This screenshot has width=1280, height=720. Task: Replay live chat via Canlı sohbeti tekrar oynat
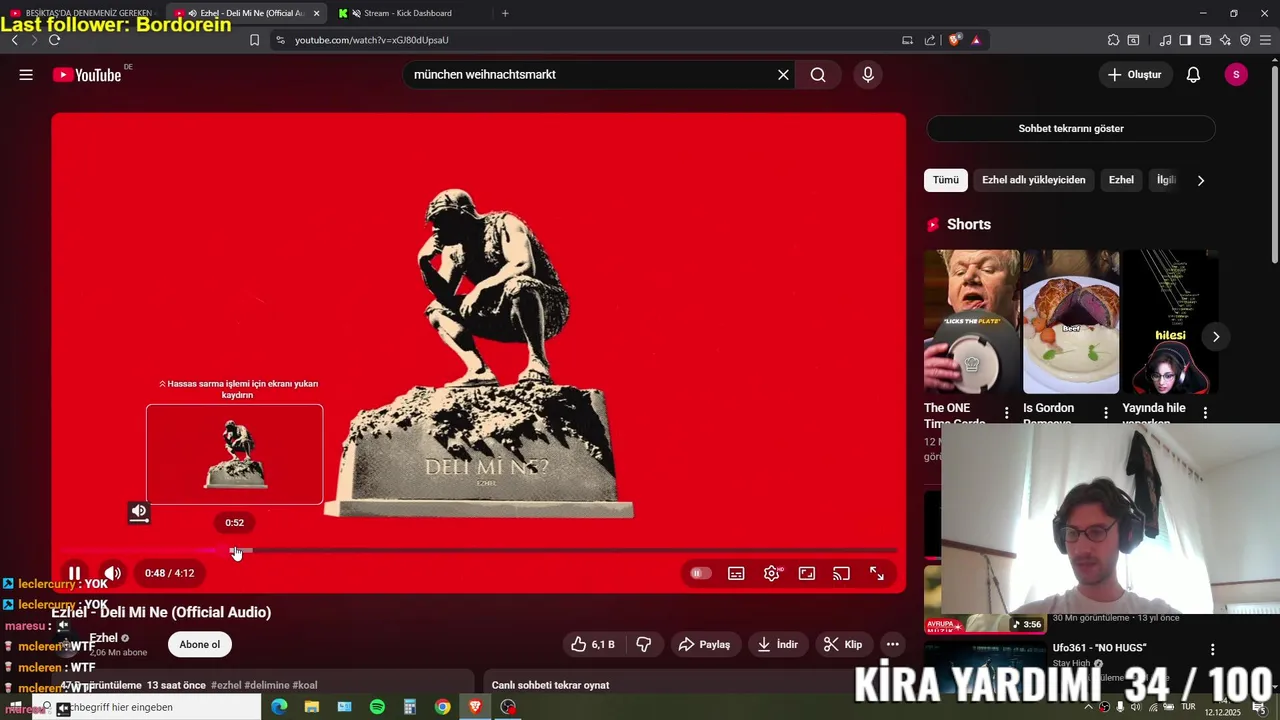pos(550,685)
